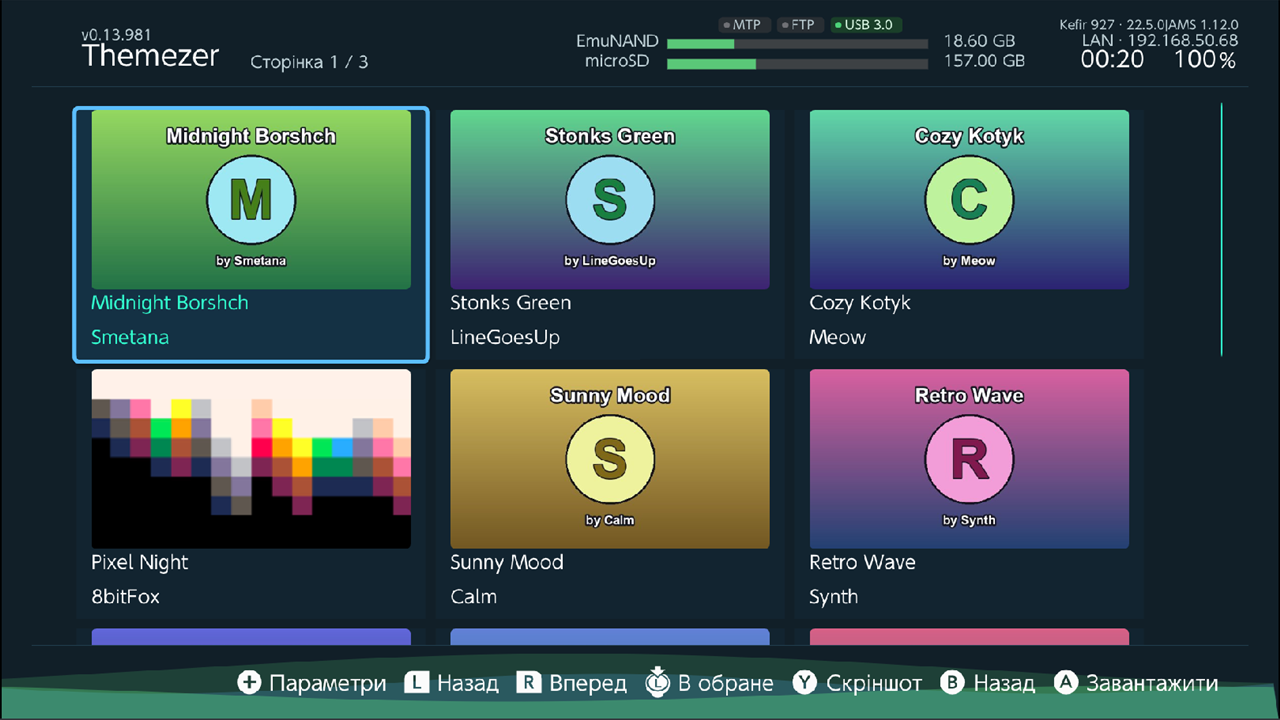The height and width of the screenshot is (720, 1280).
Task: Click the S circle icon on Stonks Green
Action: click(x=610, y=201)
